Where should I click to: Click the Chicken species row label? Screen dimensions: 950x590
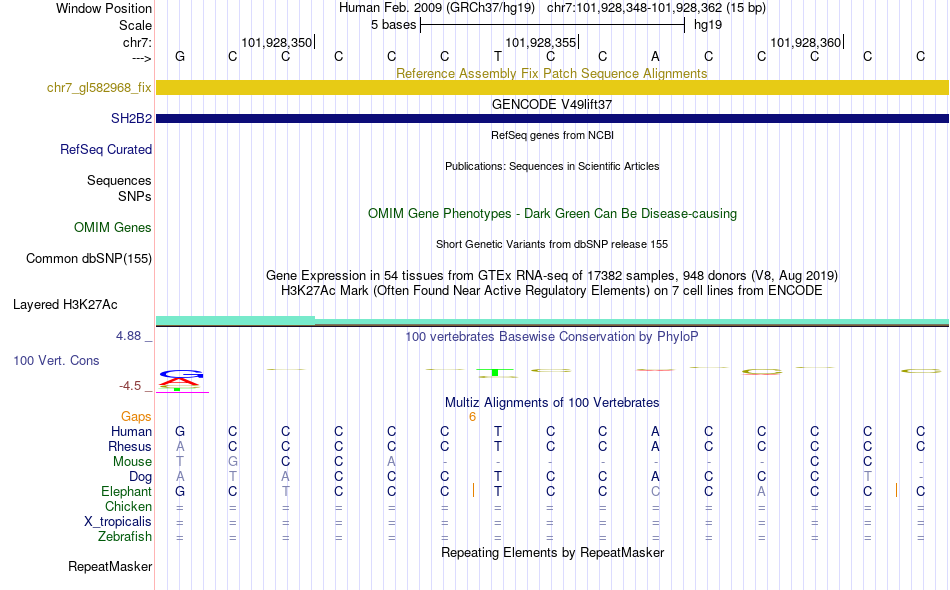coord(128,507)
